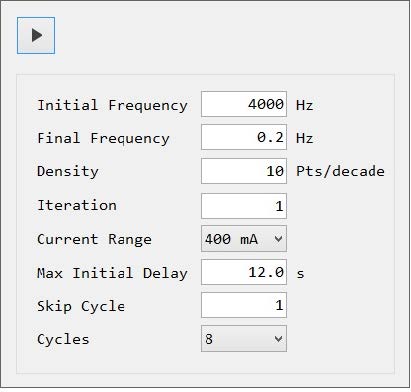411x392 pixels.
Task: Edit the Initial Frequency field showing 4000
Action: point(244,104)
